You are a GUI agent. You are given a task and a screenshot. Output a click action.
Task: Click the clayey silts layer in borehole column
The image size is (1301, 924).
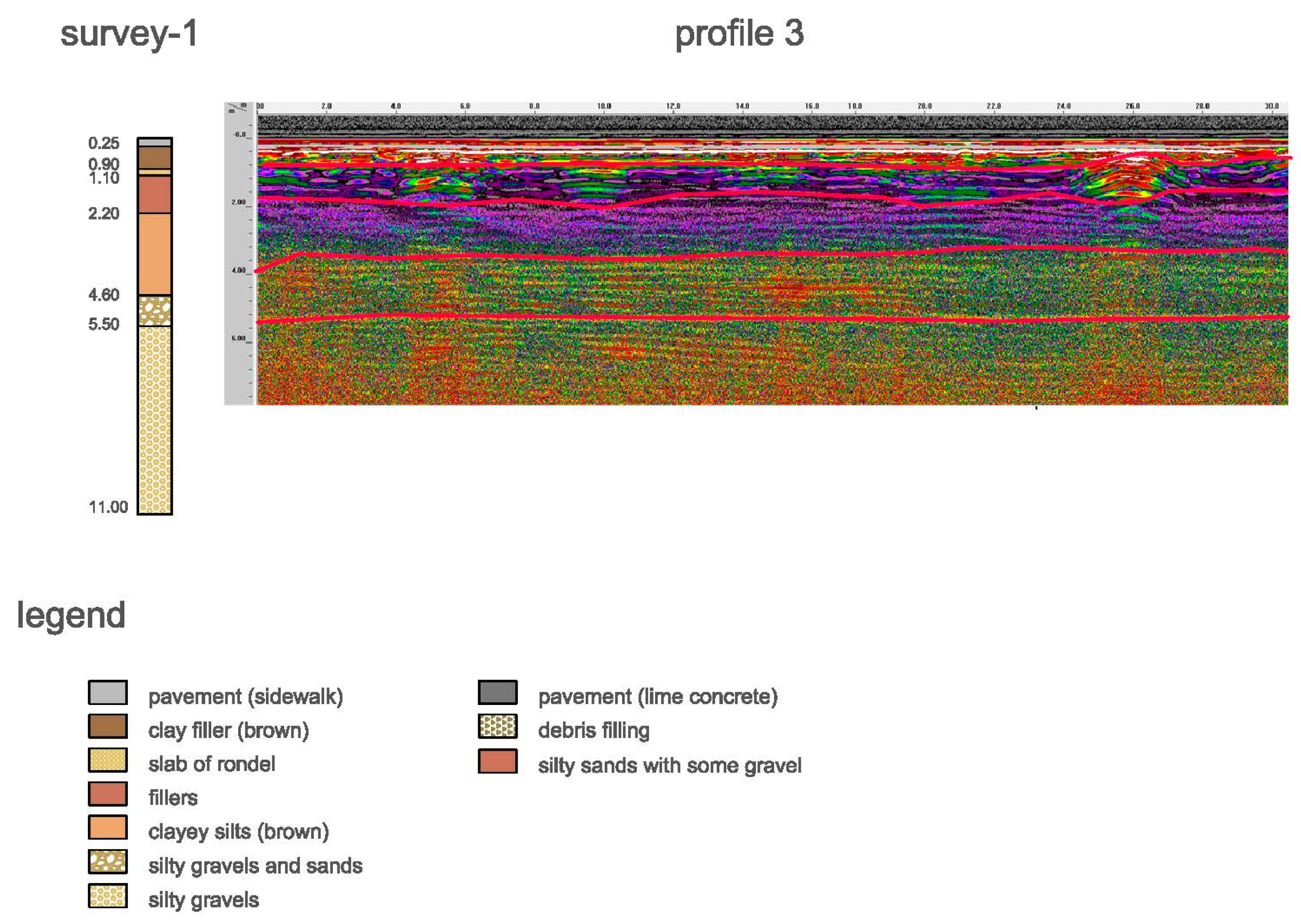pyautogui.click(x=155, y=254)
